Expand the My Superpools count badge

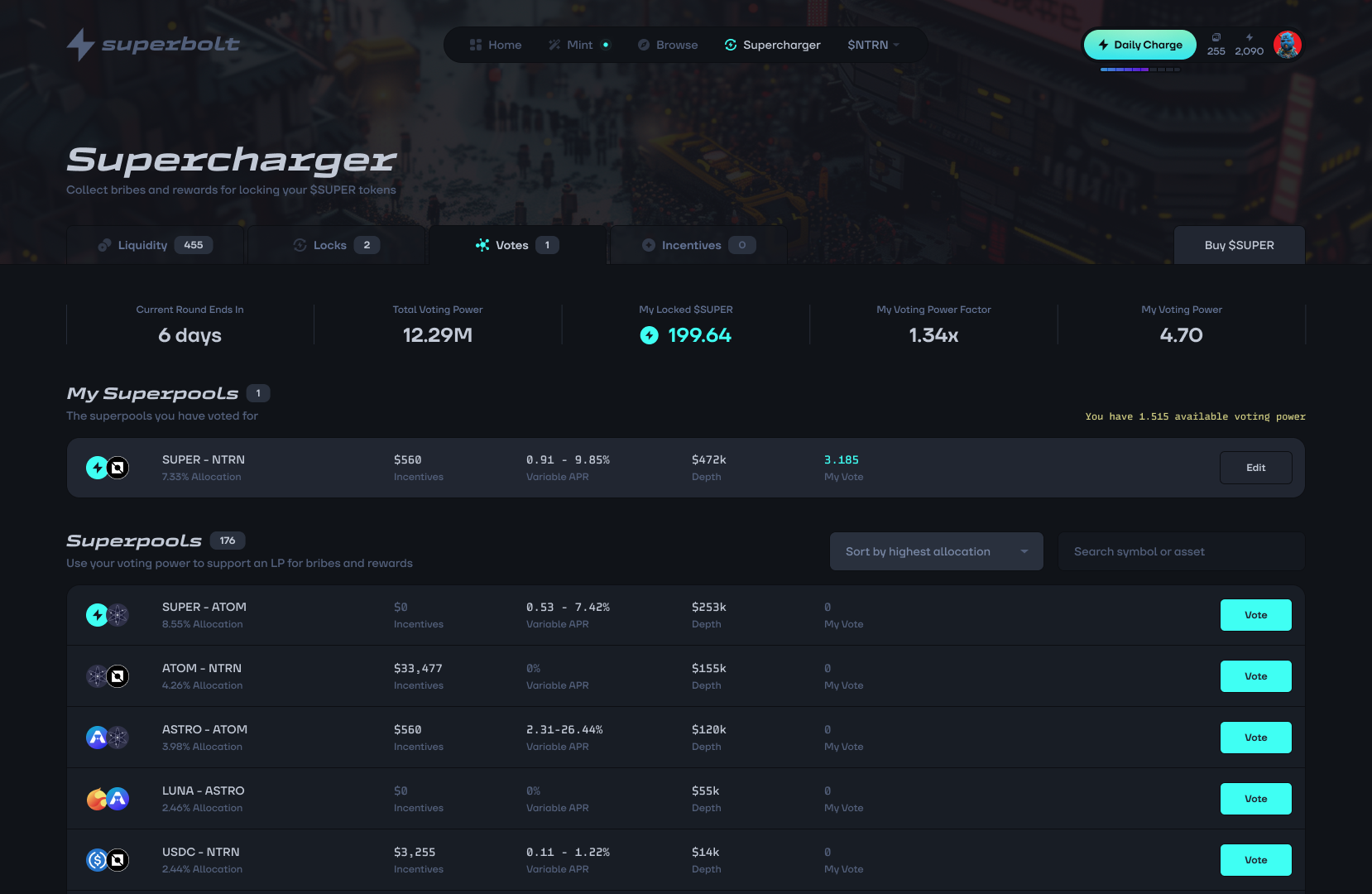click(258, 393)
